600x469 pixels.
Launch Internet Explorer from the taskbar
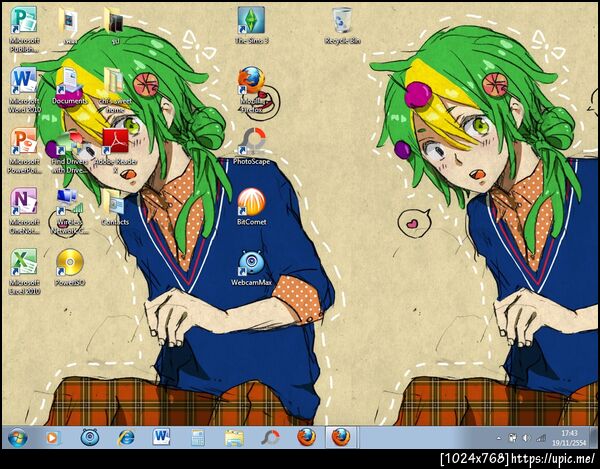(126, 437)
